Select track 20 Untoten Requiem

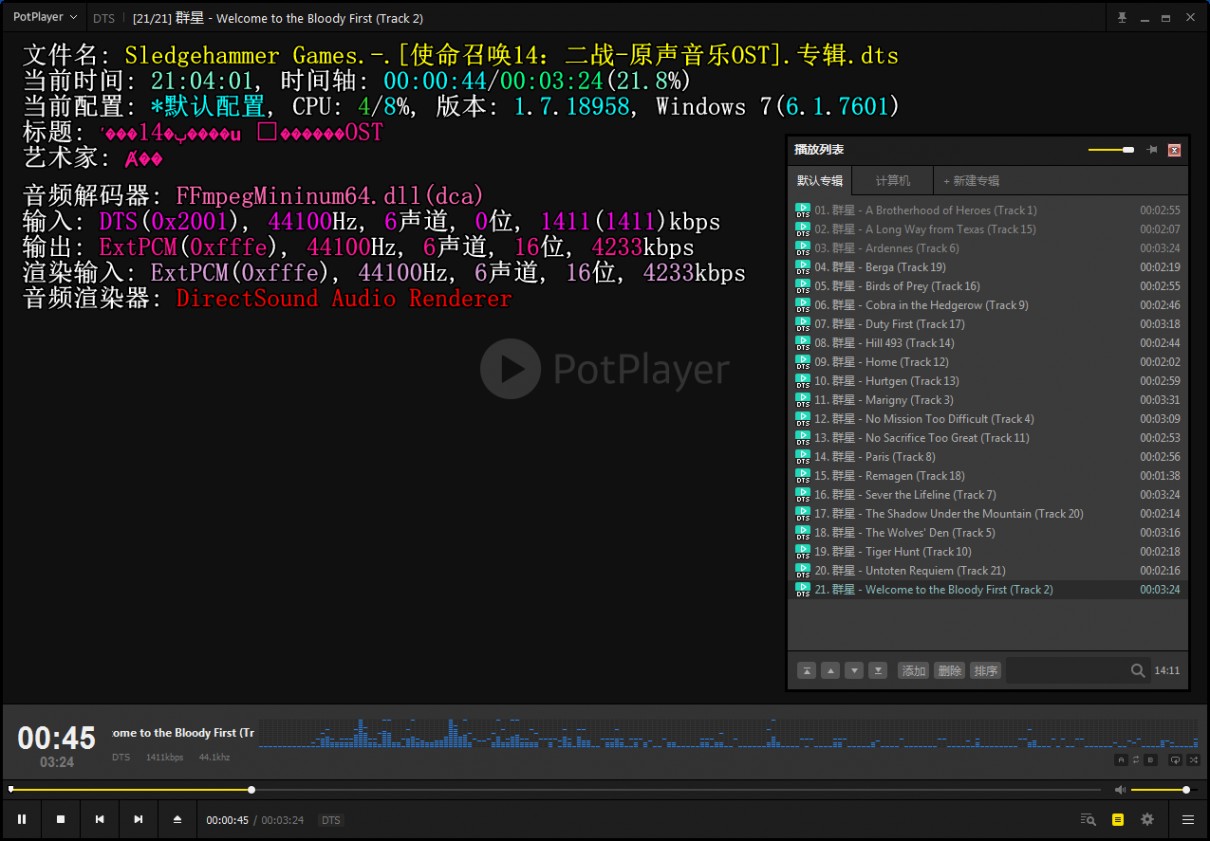coord(988,571)
